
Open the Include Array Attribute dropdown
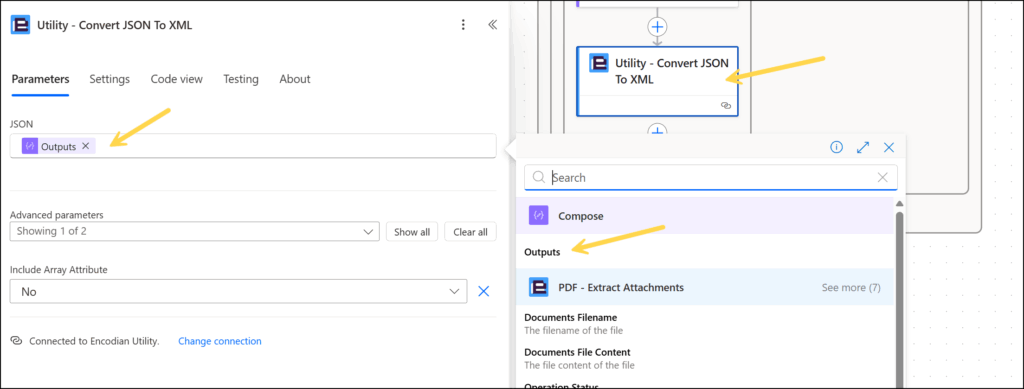click(x=238, y=292)
